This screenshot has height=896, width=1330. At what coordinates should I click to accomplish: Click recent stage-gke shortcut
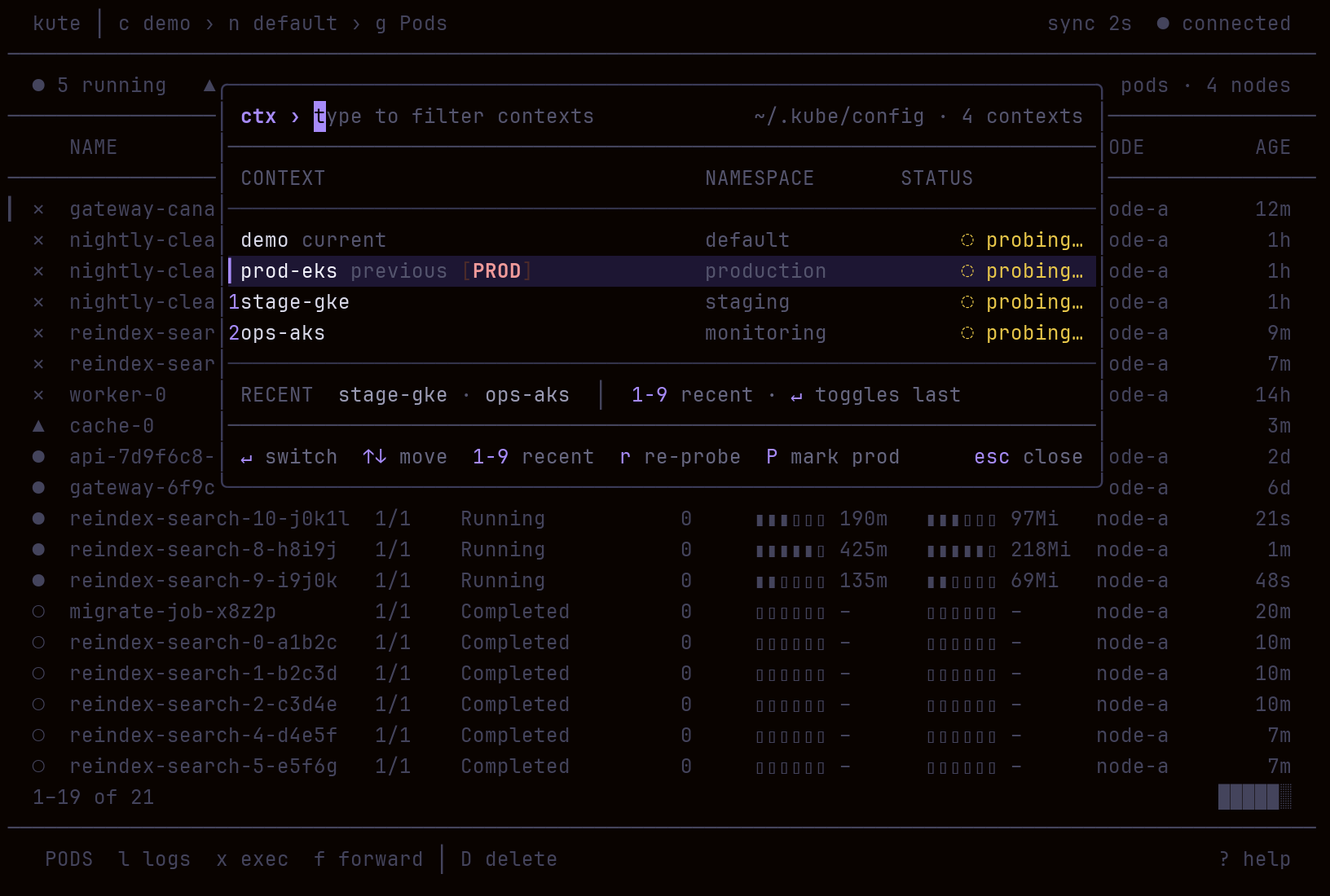[x=393, y=395]
